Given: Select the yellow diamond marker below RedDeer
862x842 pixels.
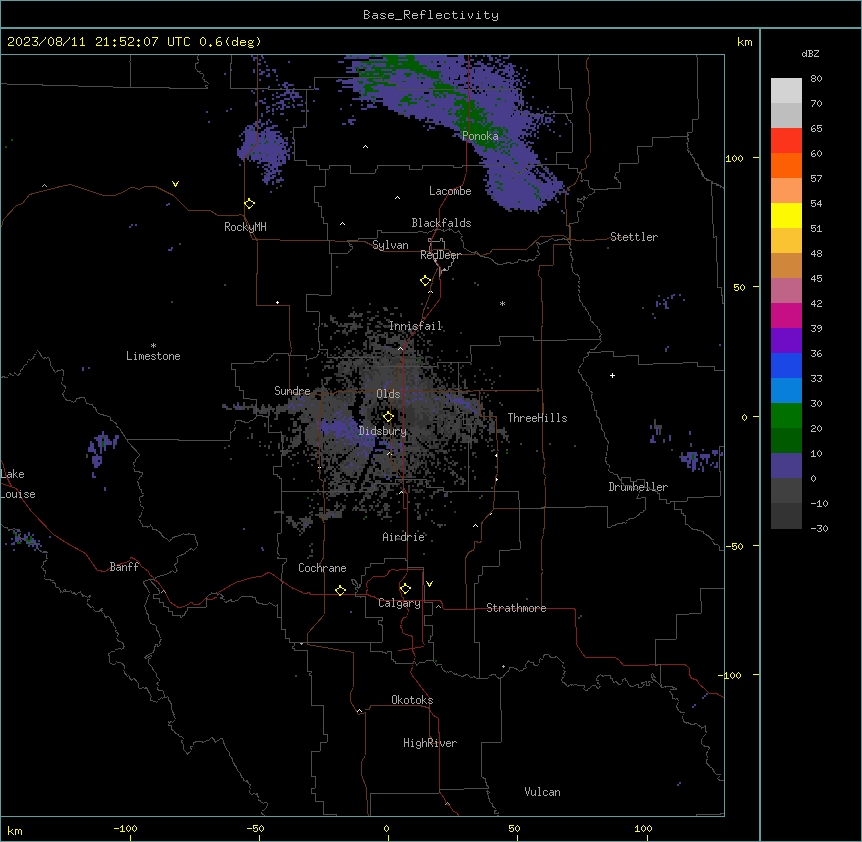Looking at the screenshot, I should [x=426, y=281].
